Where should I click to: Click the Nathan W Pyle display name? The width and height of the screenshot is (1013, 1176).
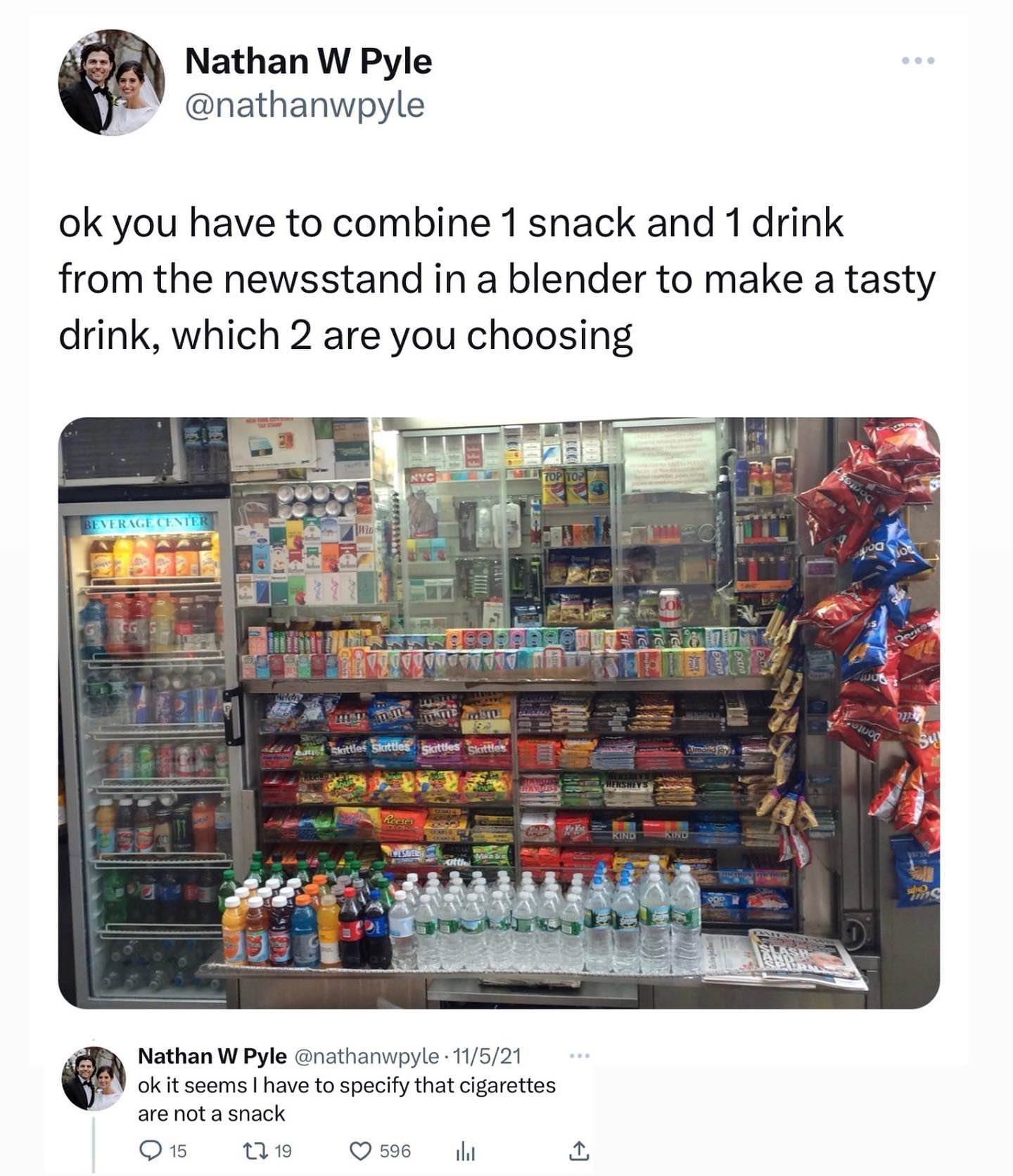[308, 60]
